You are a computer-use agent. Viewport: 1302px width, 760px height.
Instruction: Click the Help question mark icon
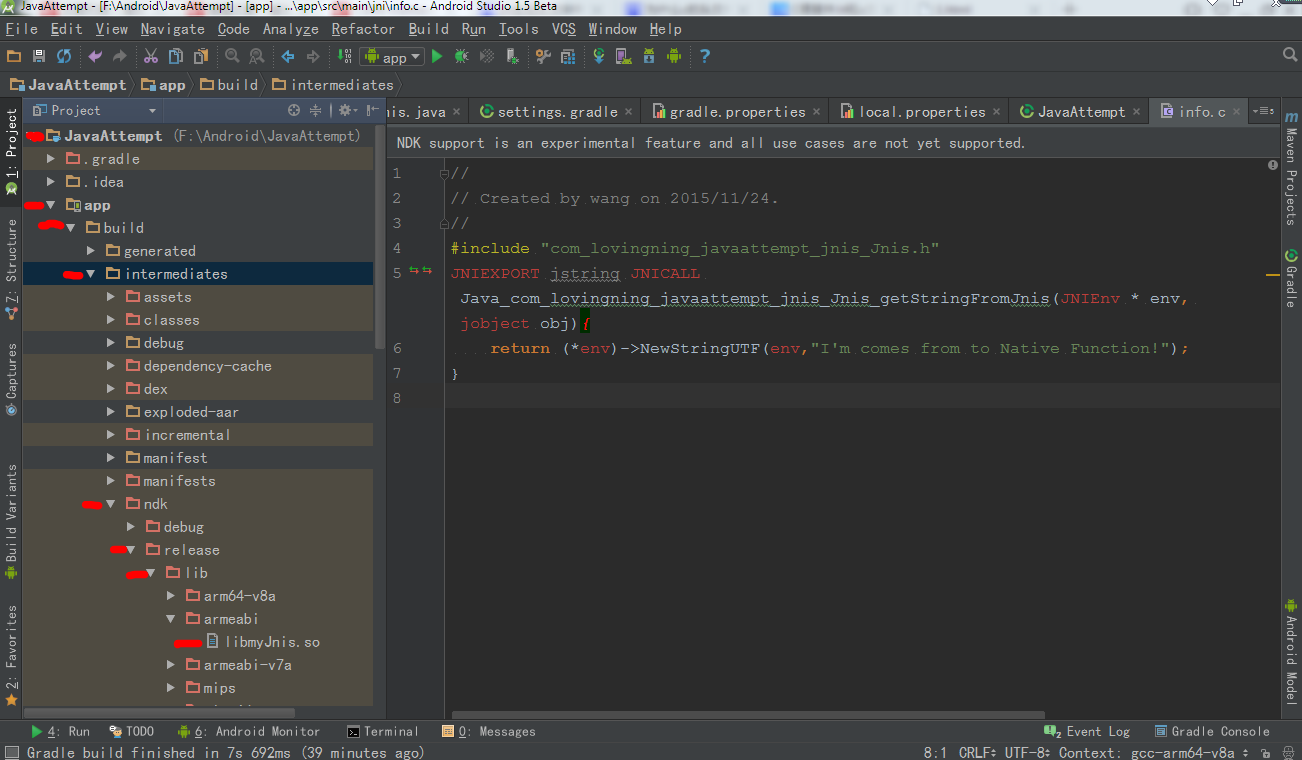click(x=705, y=57)
